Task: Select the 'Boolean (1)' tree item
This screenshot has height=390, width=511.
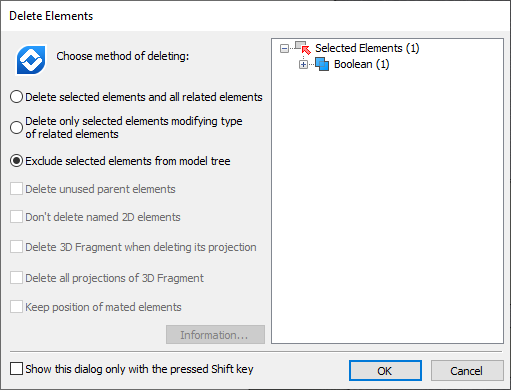Action: click(362, 64)
